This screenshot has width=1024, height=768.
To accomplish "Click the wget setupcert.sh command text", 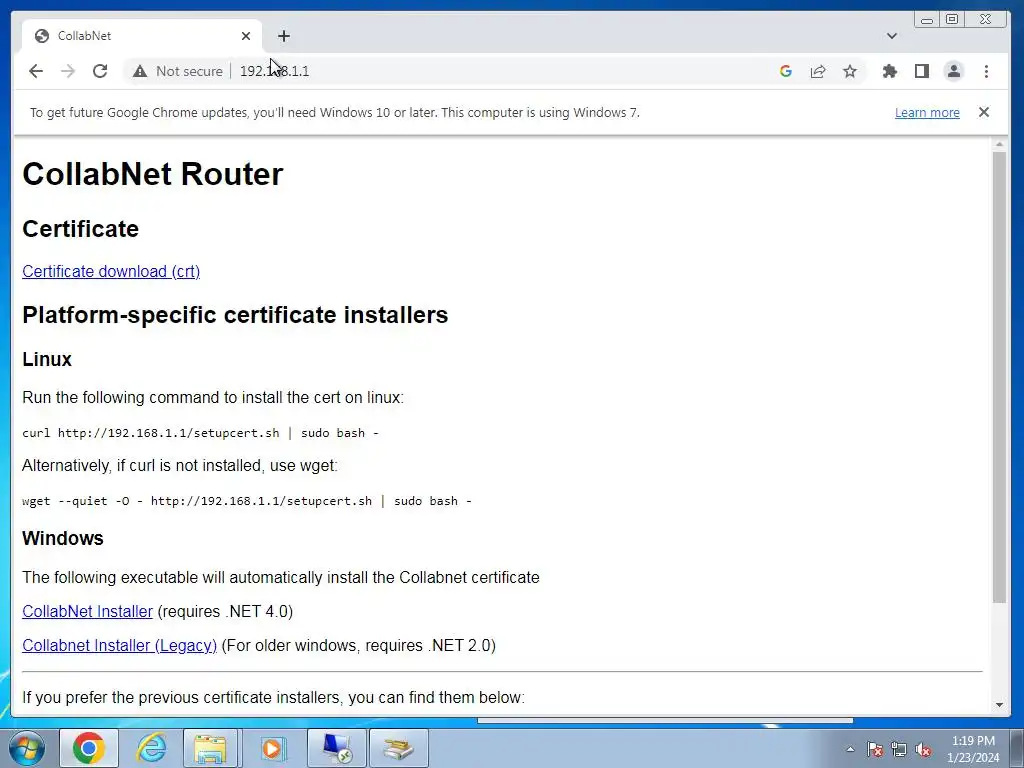I will tap(247, 501).
